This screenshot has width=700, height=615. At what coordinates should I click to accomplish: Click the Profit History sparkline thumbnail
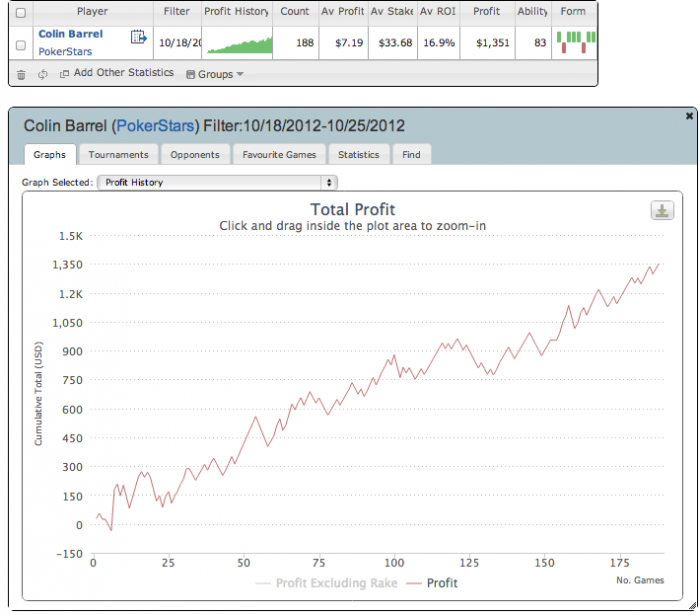(x=240, y=45)
